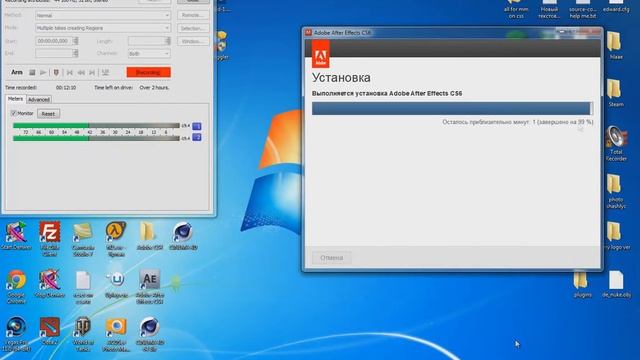
Task: Toggle the channel 2 blue meter button
Action: (197, 138)
